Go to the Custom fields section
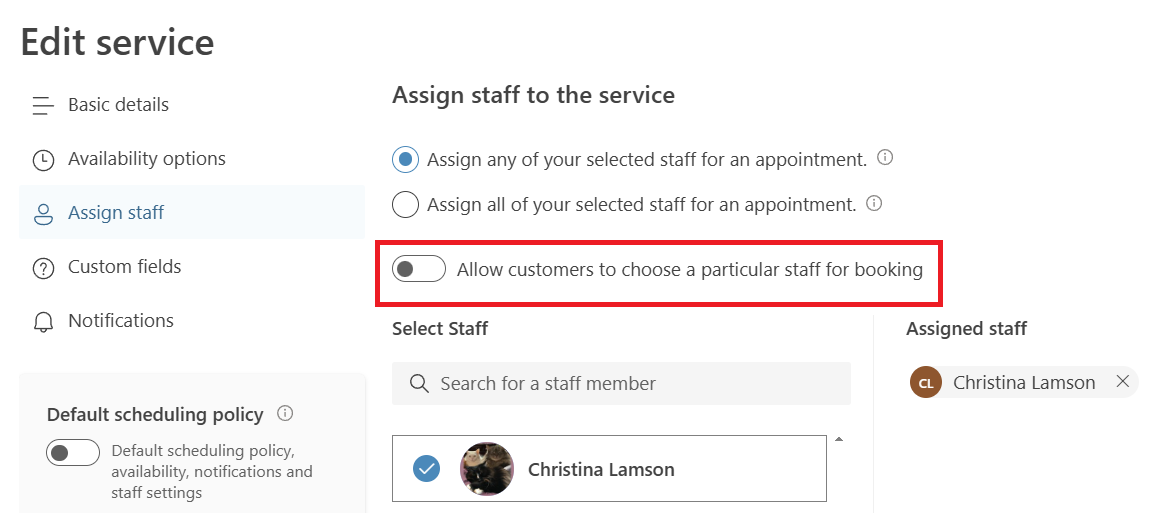The width and height of the screenshot is (1156, 513). [124, 267]
